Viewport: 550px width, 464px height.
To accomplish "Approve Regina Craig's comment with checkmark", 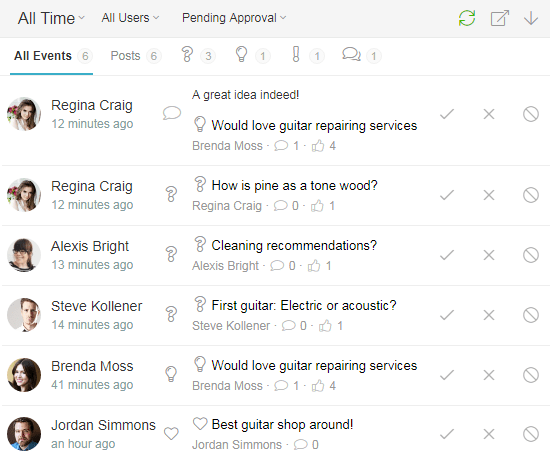I will pyautogui.click(x=447, y=114).
